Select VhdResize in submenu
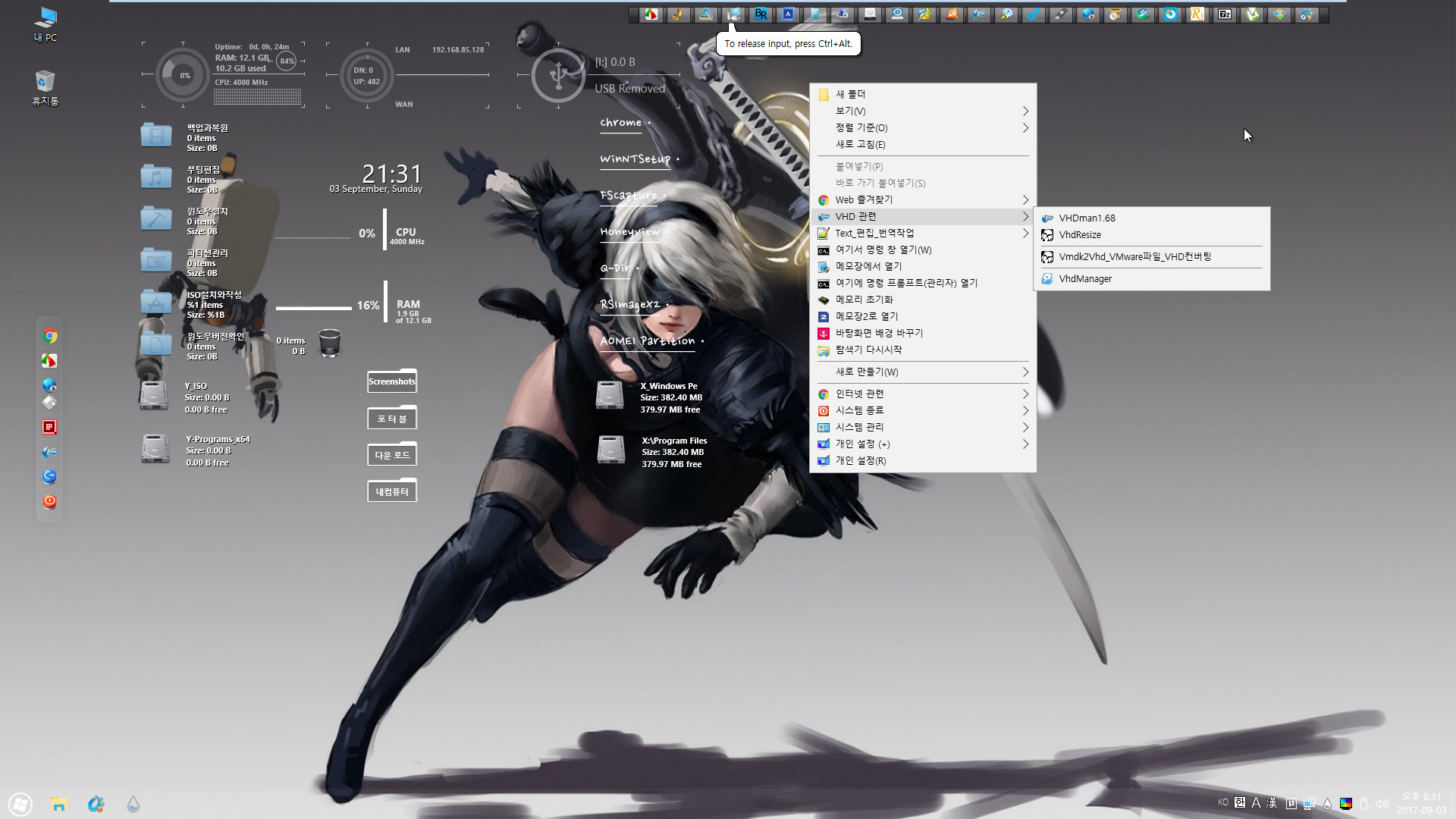Viewport: 1456px width, 819px height. (1152, 235)
